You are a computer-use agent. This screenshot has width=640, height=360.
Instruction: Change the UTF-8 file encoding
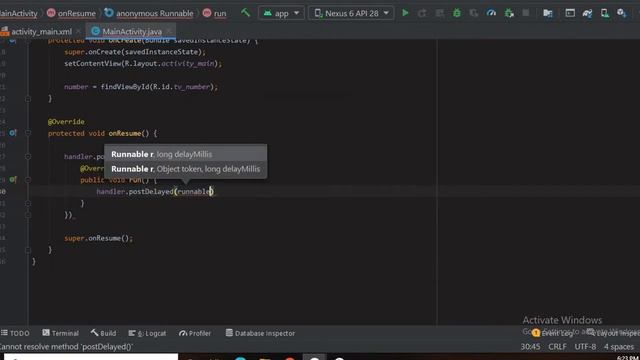coord(585,347)
